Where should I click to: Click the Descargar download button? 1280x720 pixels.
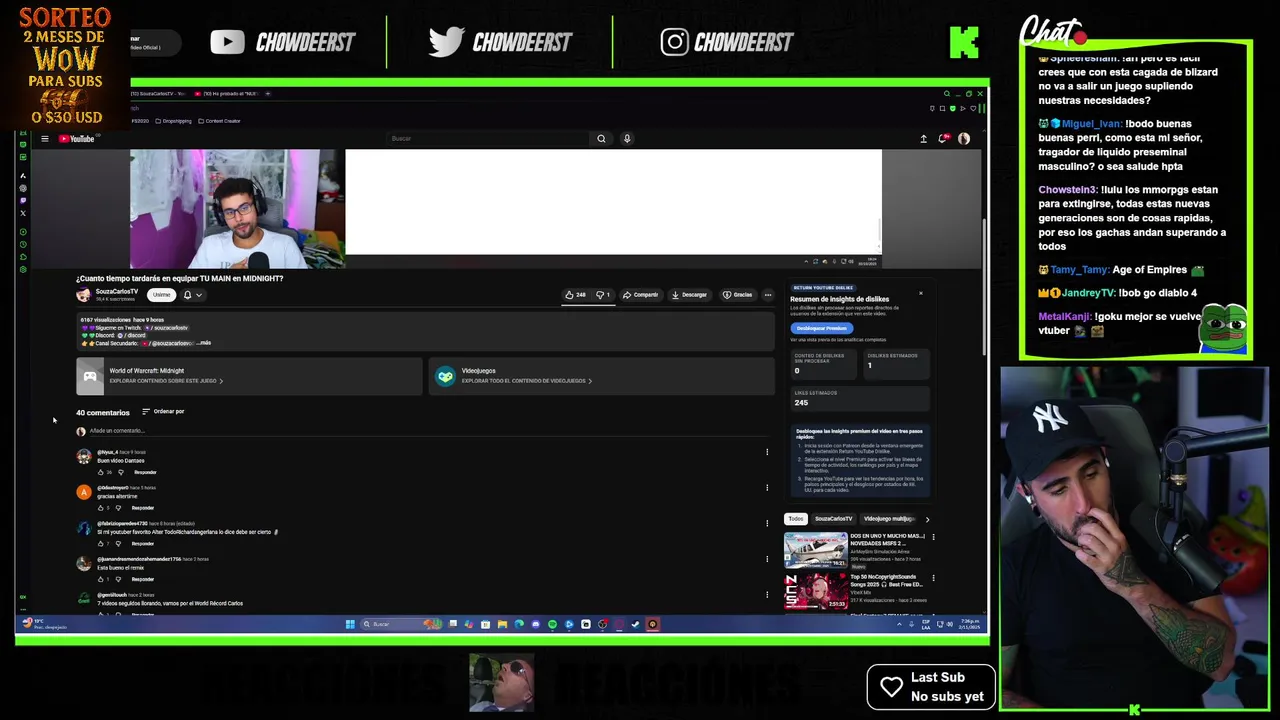689,295
